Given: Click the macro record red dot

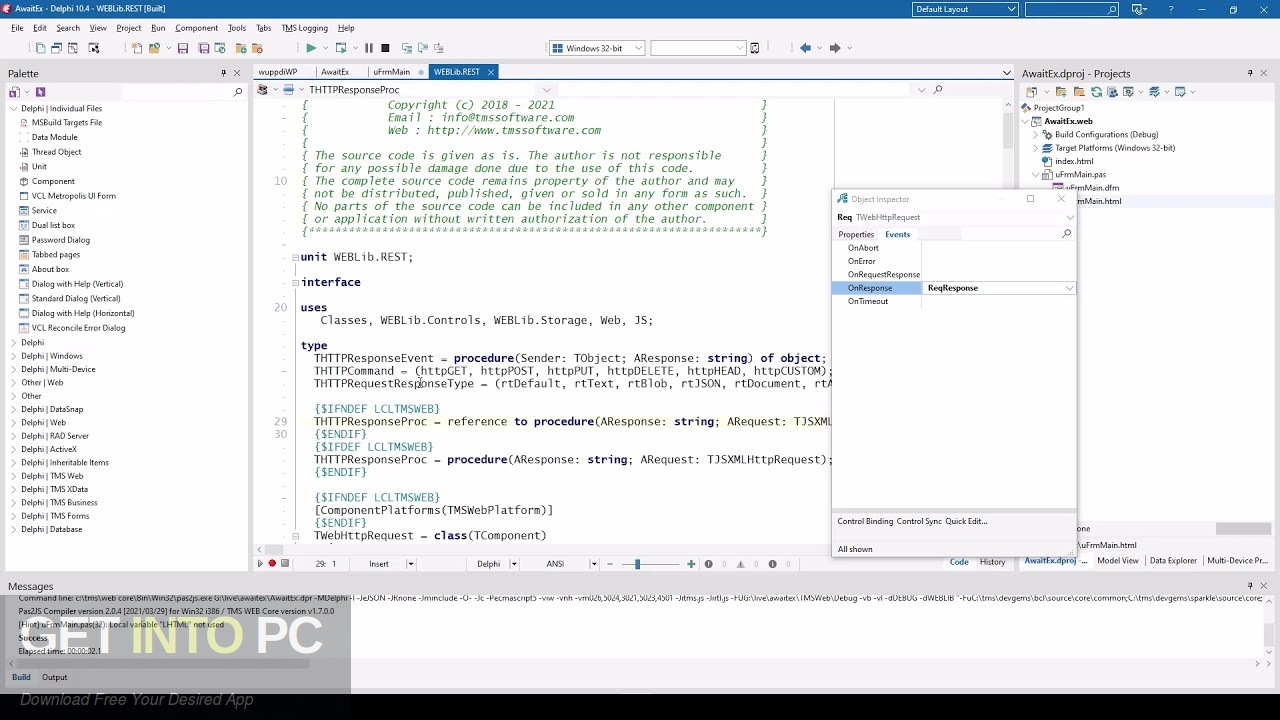Looking at the screenshot, I should (272, 564).
